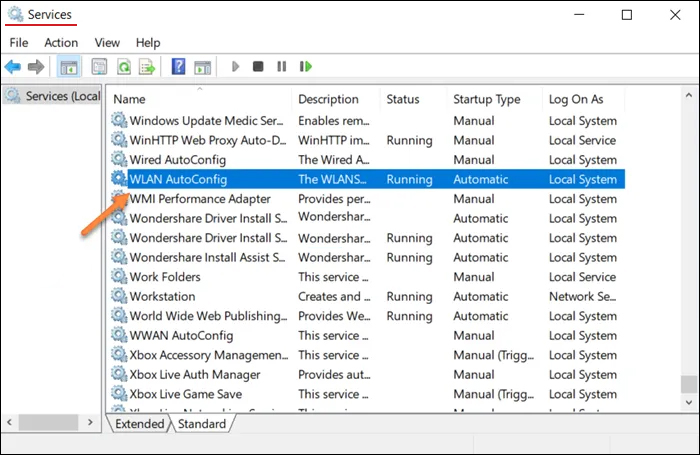Select Wondershare Install Assist S... service
700x455 pixels.
(207, 258)
